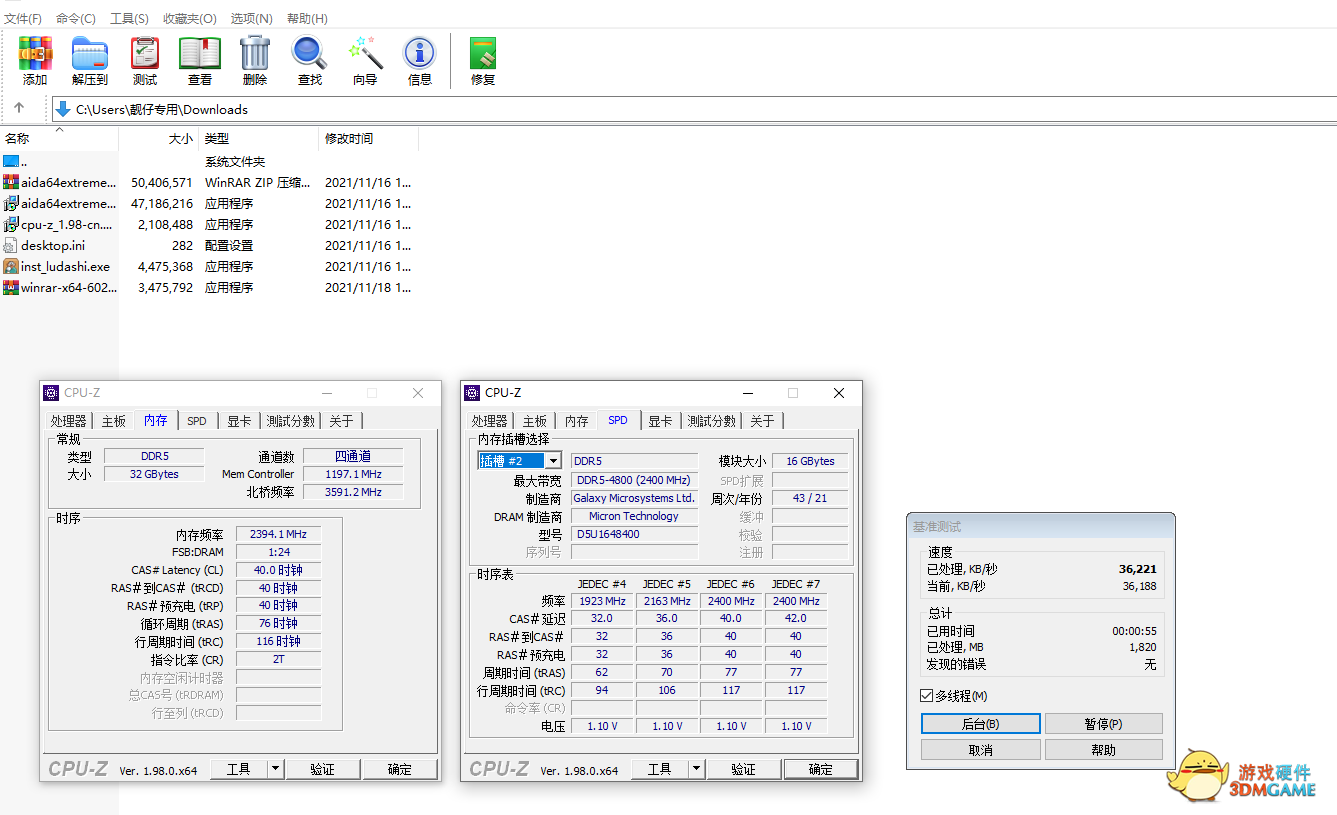Click 帮助 in the benchmark dialog

click(x=1103, y=749)
